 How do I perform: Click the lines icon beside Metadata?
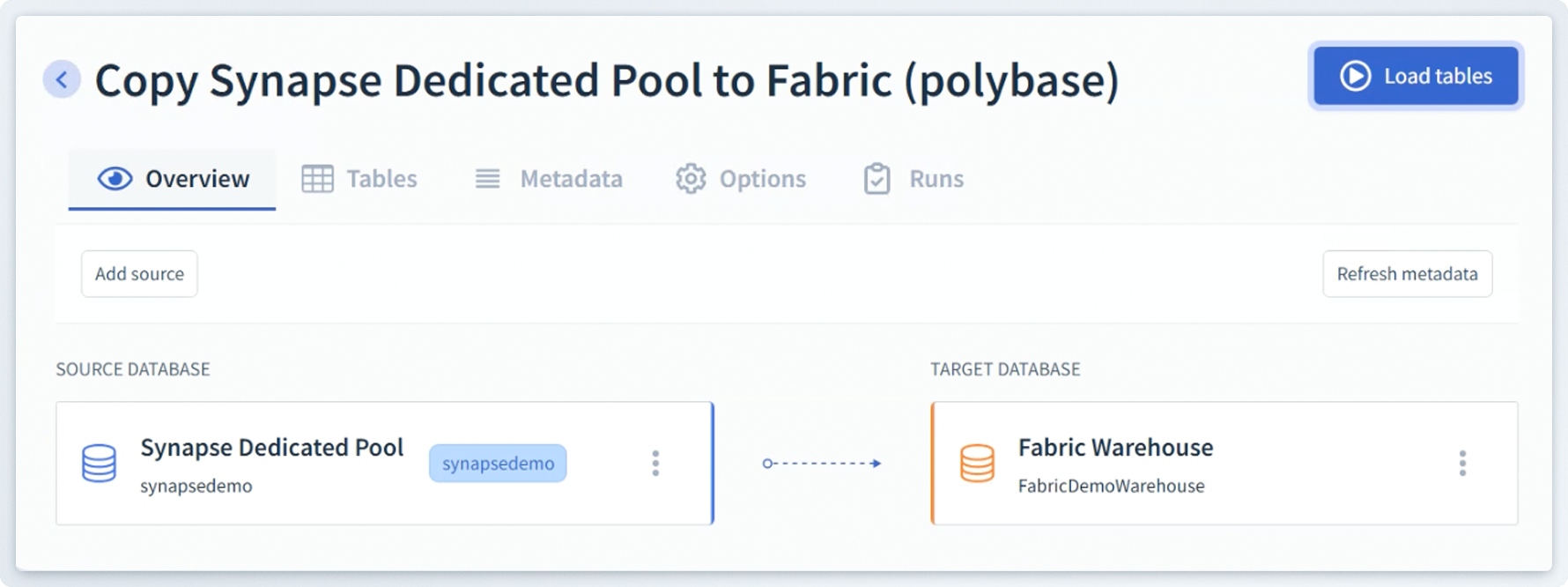pos(487,179)
